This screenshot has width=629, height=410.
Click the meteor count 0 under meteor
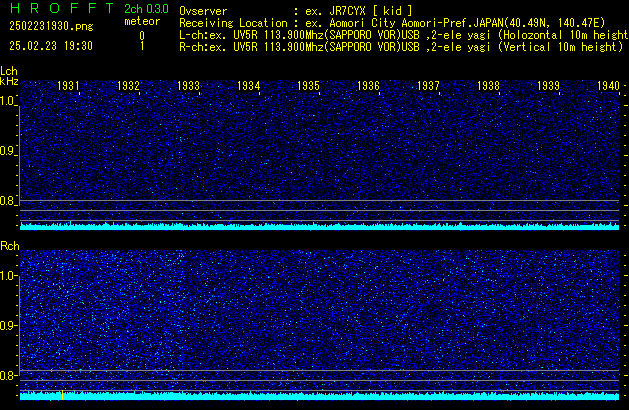pos(142,36)
